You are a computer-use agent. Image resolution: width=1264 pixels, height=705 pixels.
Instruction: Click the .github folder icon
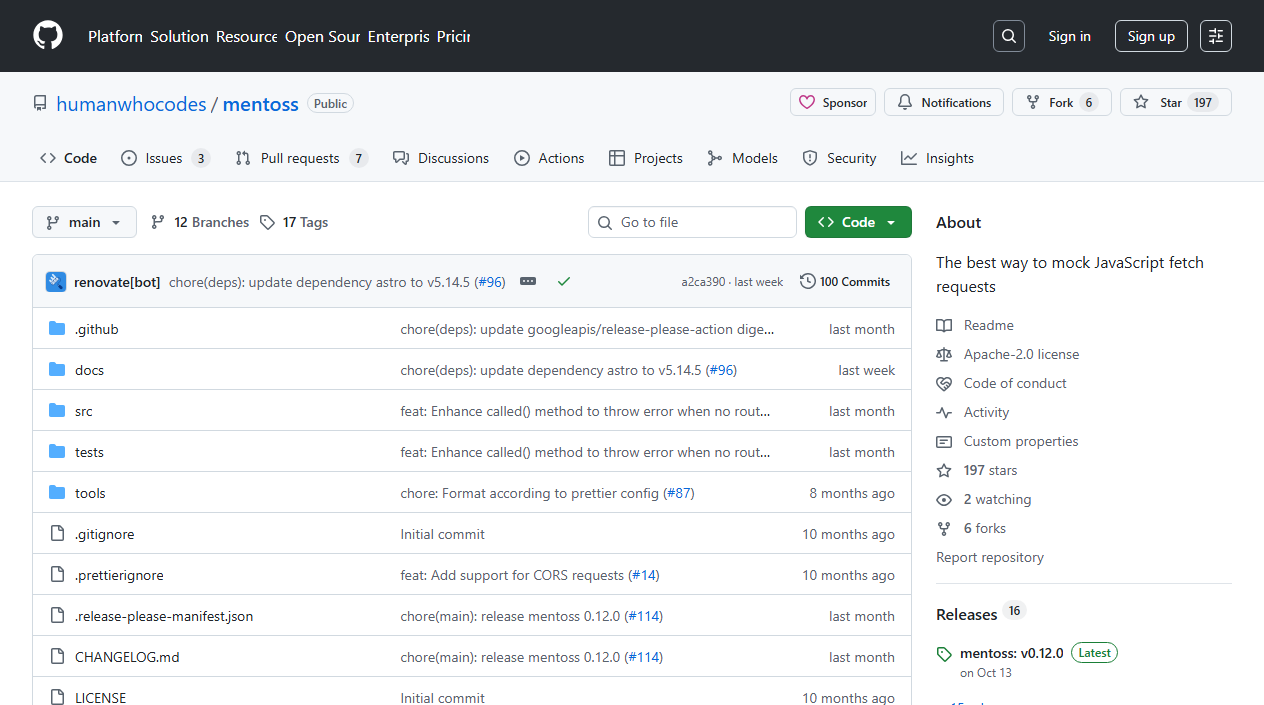point(57,329)
